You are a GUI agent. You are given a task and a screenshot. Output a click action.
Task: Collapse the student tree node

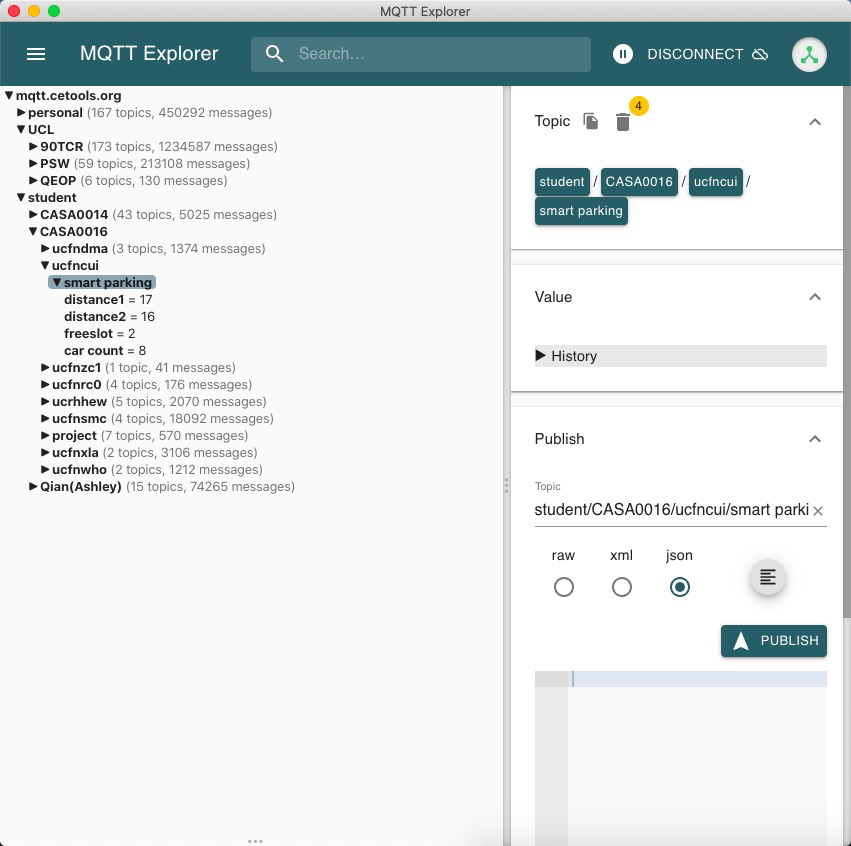pos(21,198)
